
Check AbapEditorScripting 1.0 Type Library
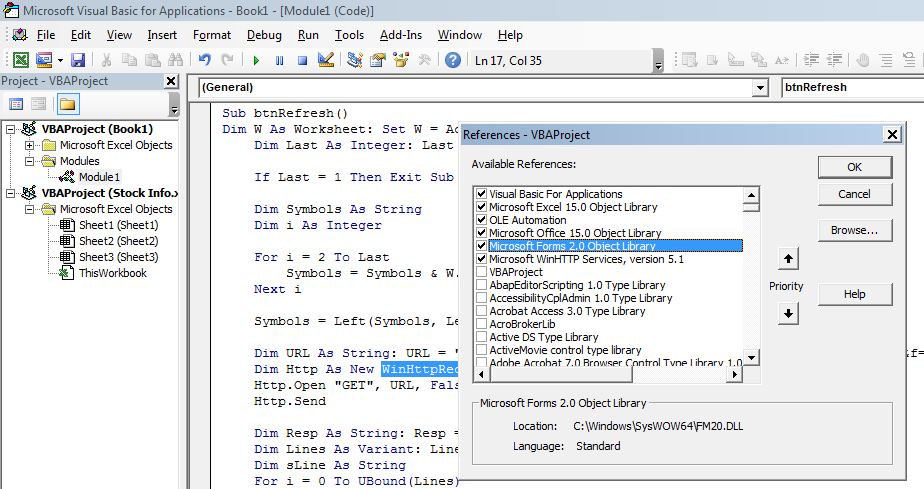click(x=481, y=285)
